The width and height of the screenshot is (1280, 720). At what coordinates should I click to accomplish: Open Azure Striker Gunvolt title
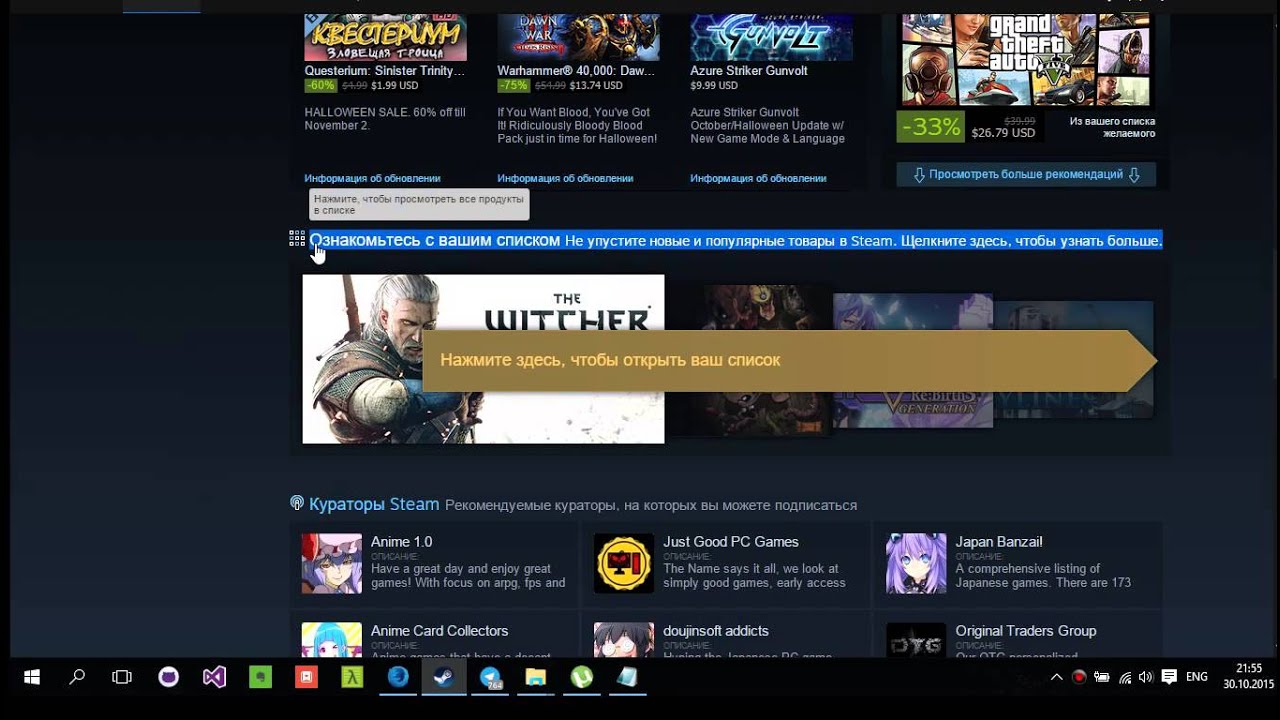point(748,71)
